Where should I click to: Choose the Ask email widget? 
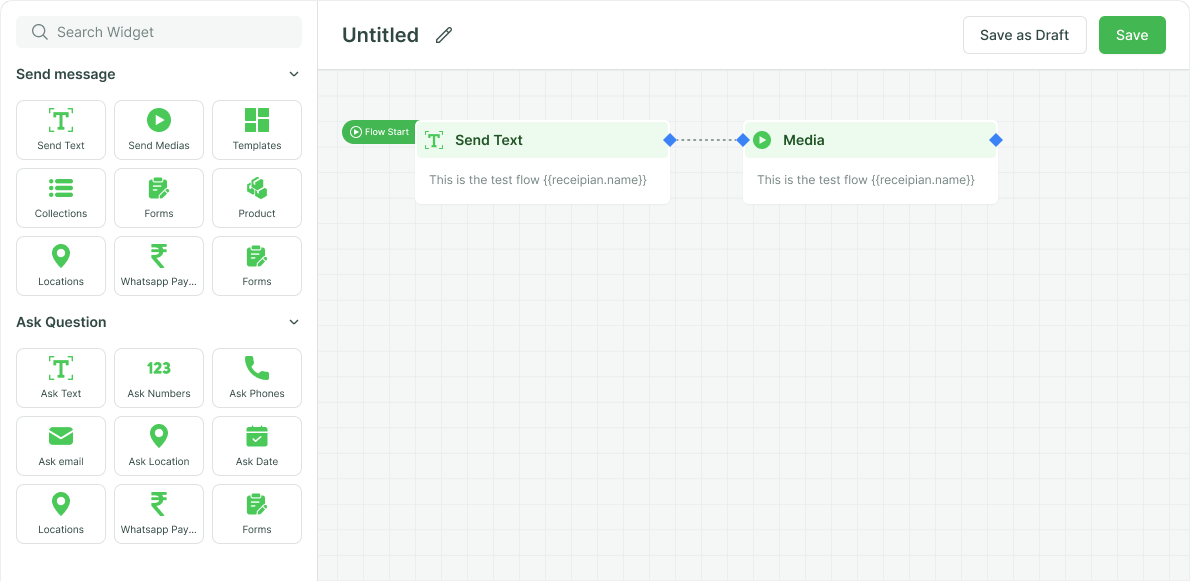pyautogui.click(x=61, y=446)
